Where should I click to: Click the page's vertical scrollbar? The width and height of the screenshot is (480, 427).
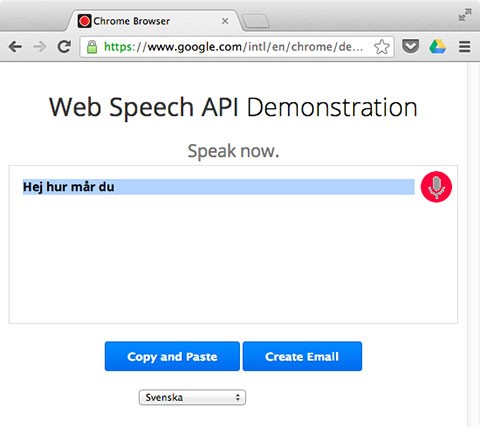pos(473,244)
